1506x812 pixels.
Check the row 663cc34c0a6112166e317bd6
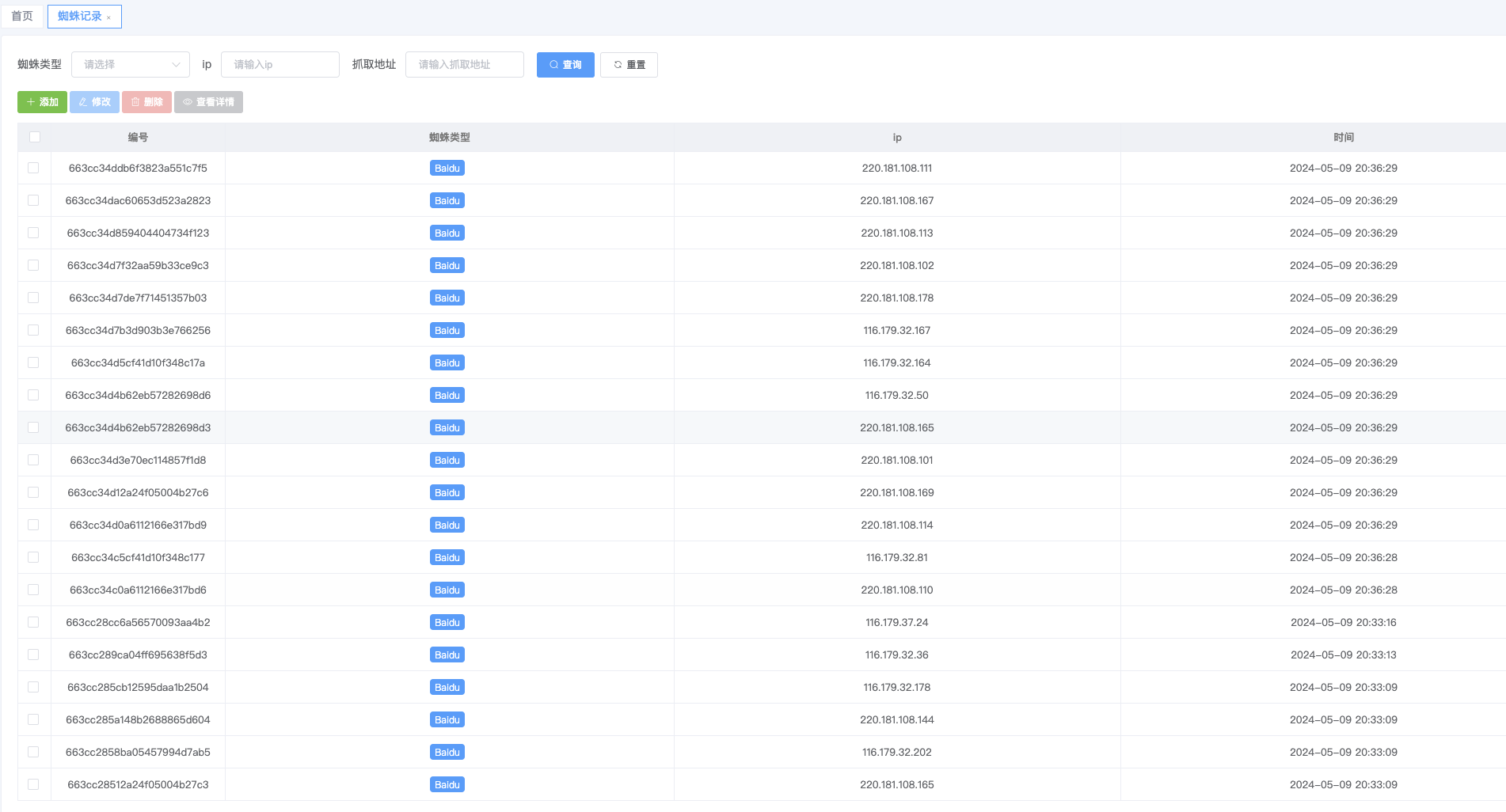pyautogui.click(x=33, y=590)
